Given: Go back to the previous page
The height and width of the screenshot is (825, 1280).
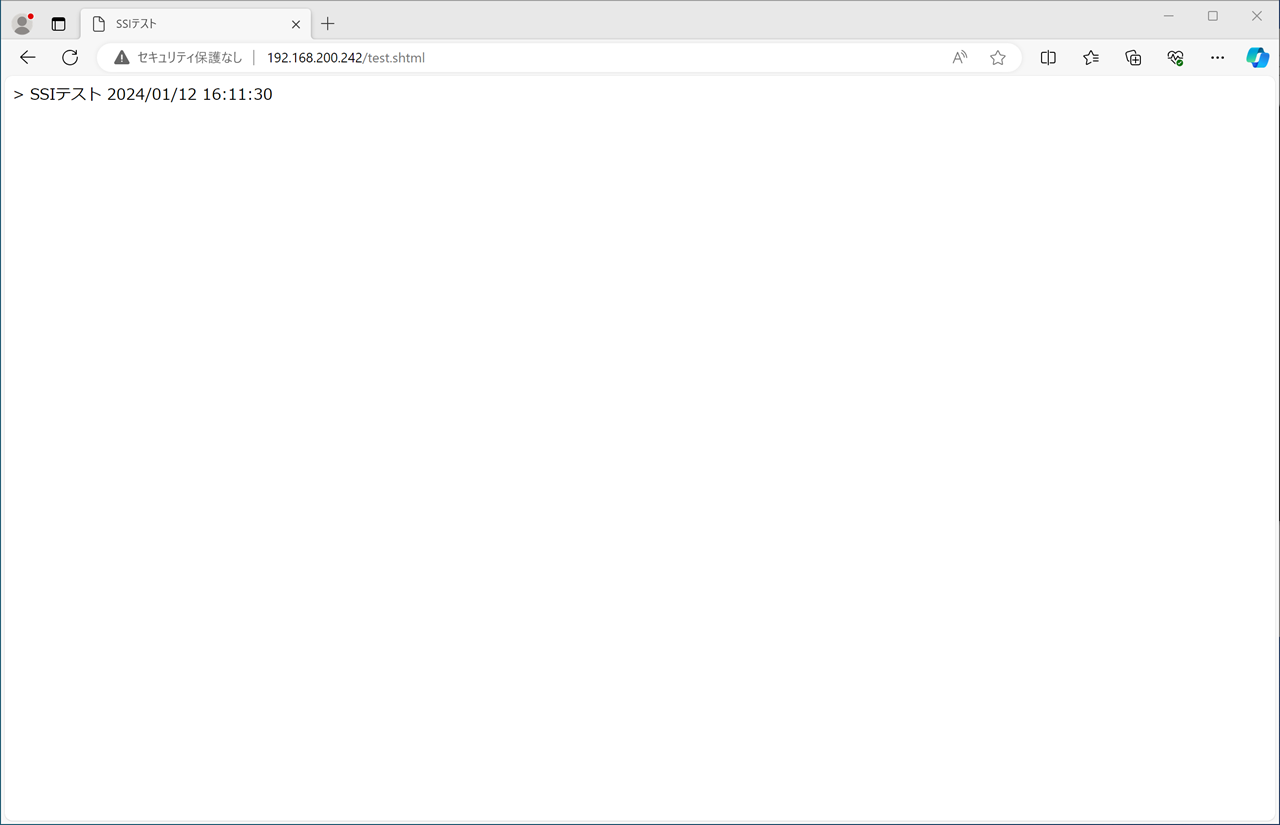Looking at the screenshot, I should point(28,58).
